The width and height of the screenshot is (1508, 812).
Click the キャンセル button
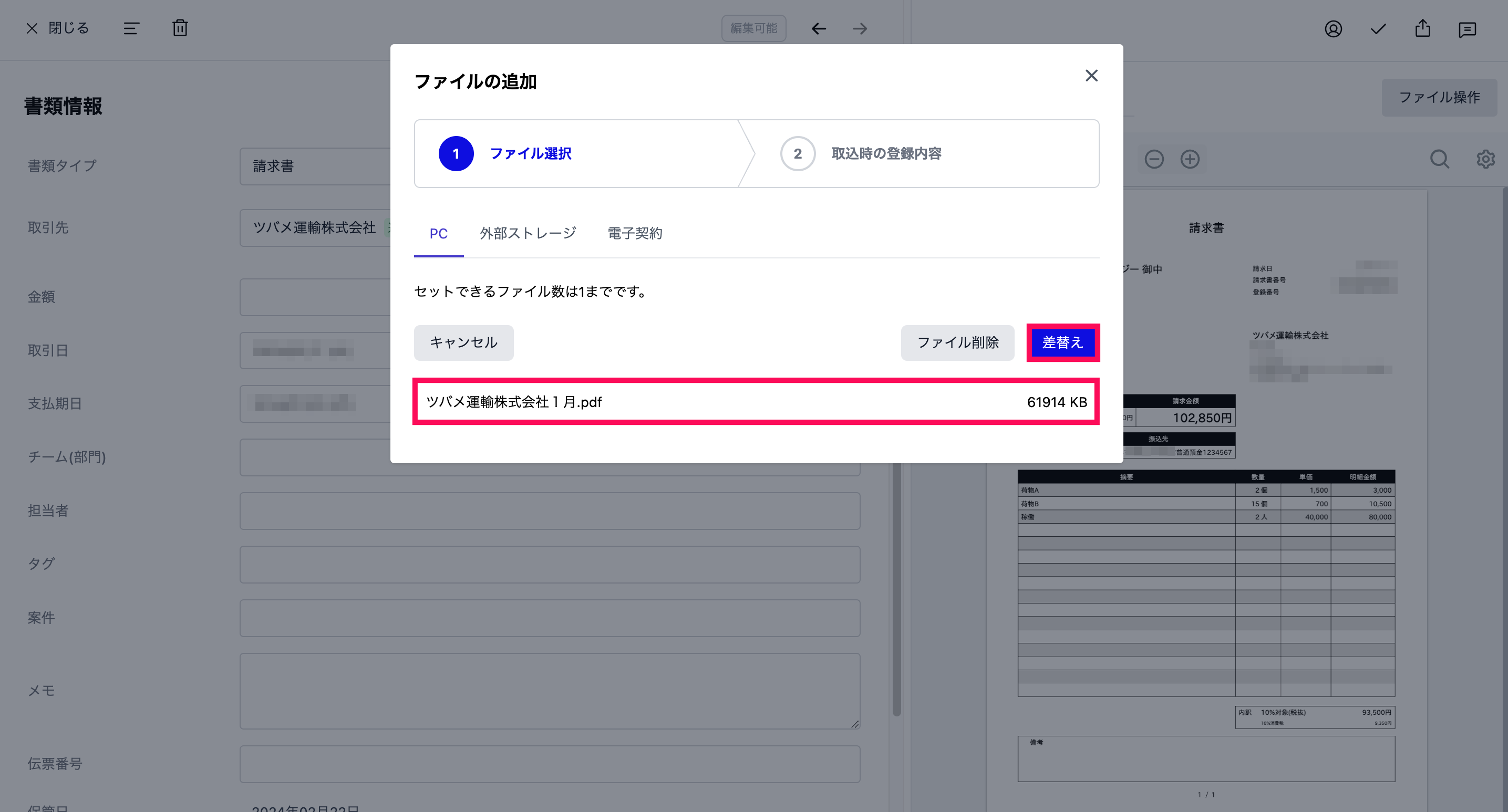click(463, 343)
